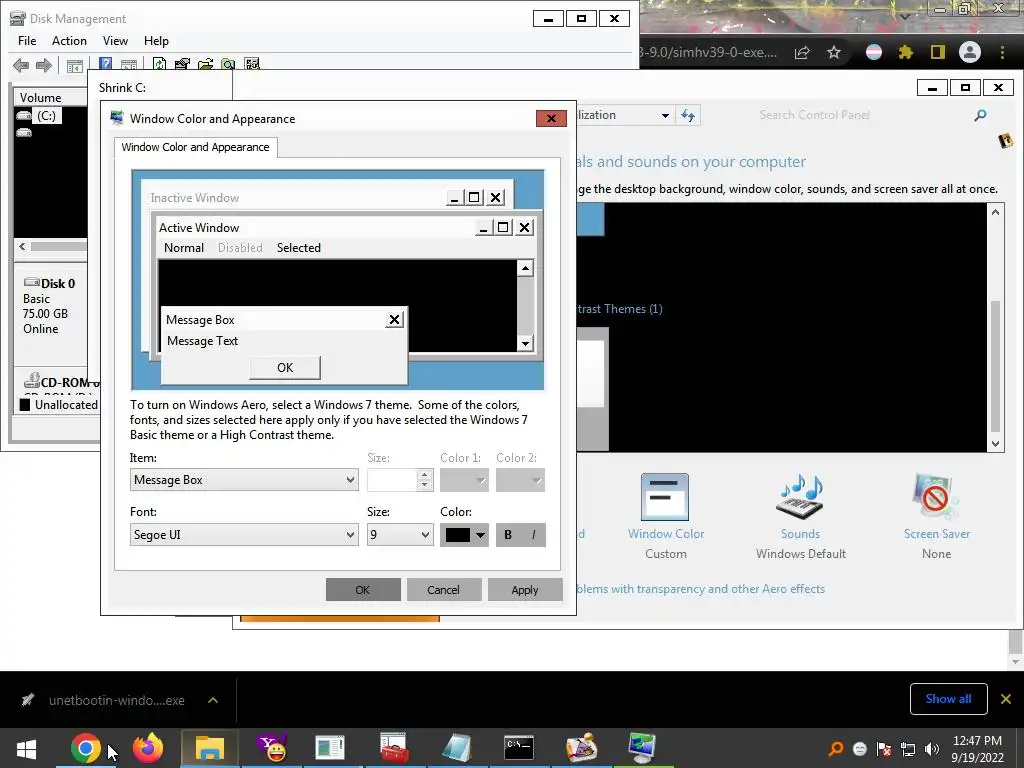The height and width of the screenshot is (768, 1024).
Task: Click the black font color swatch
Action: pos(457,535)
